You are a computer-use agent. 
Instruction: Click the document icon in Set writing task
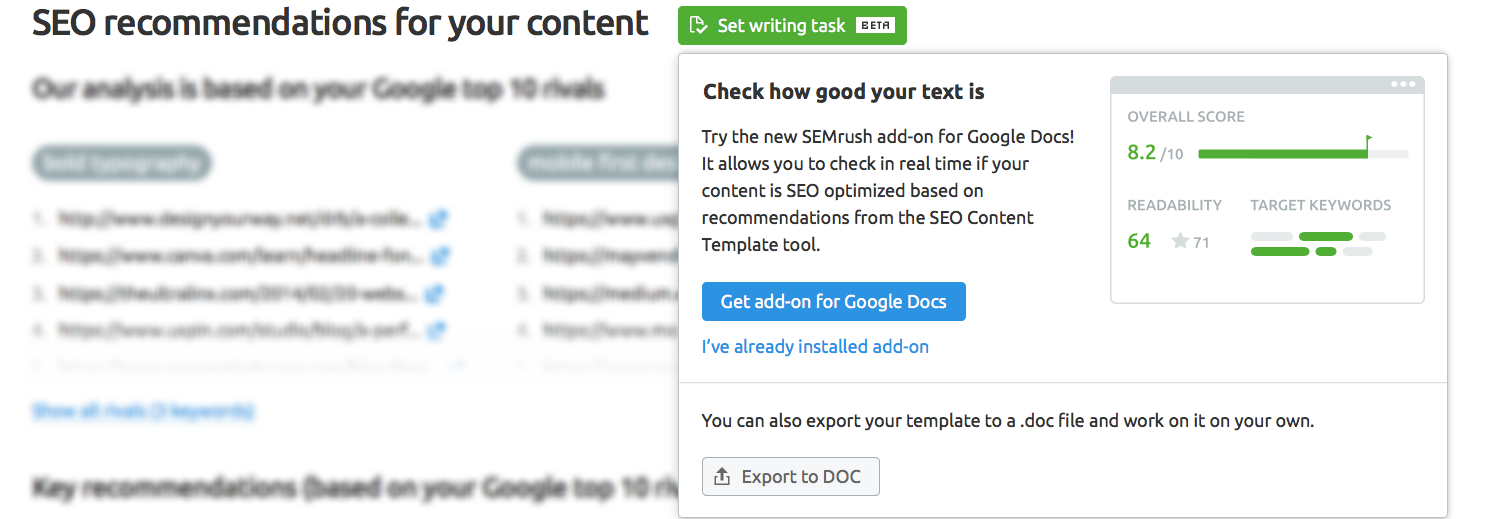point(699,26)
